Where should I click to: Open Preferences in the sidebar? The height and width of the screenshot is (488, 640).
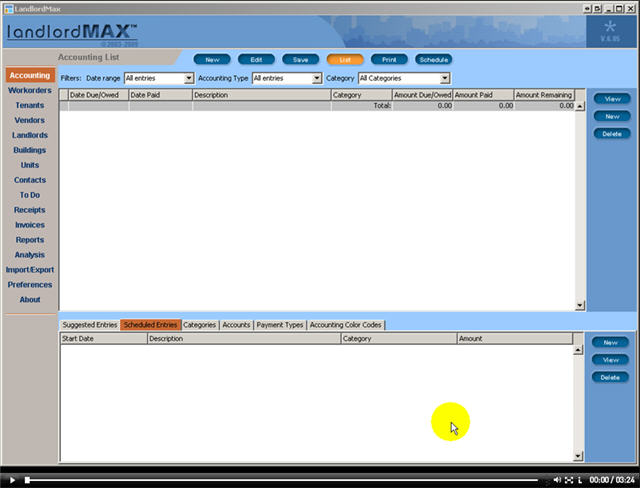[x=30, y=285]
